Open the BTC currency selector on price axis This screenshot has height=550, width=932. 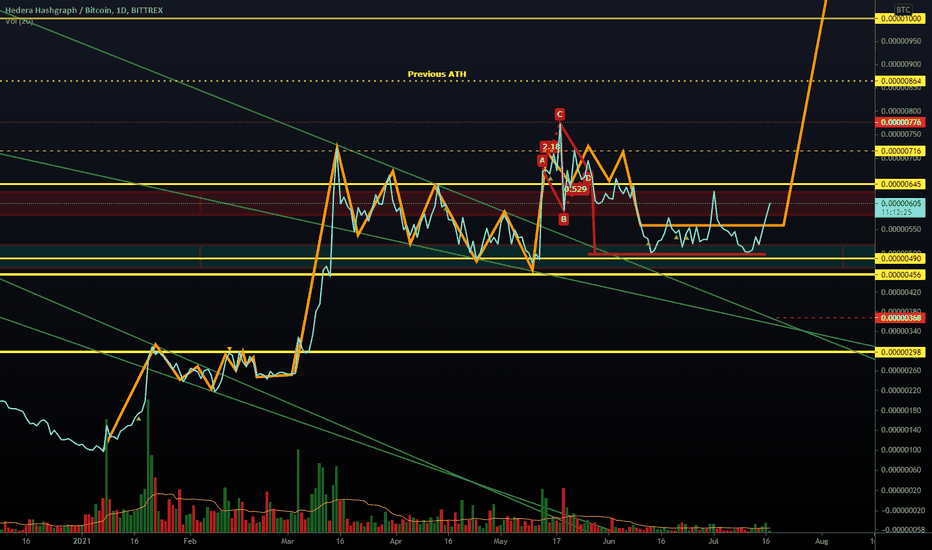click(903, 10)
